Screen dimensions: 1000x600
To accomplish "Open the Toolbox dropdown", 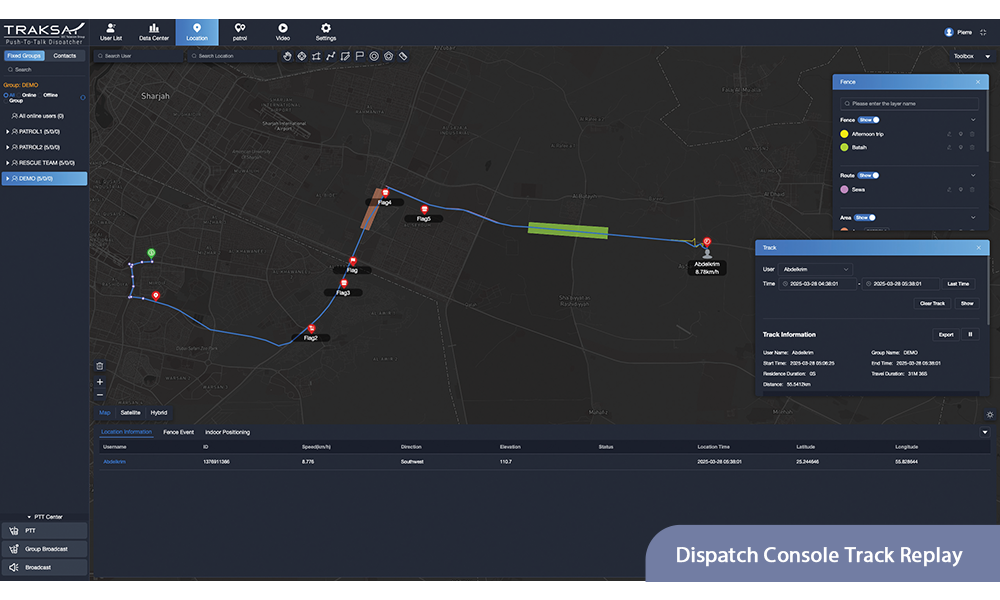I will pyautogui.click(x=972, y=57).
